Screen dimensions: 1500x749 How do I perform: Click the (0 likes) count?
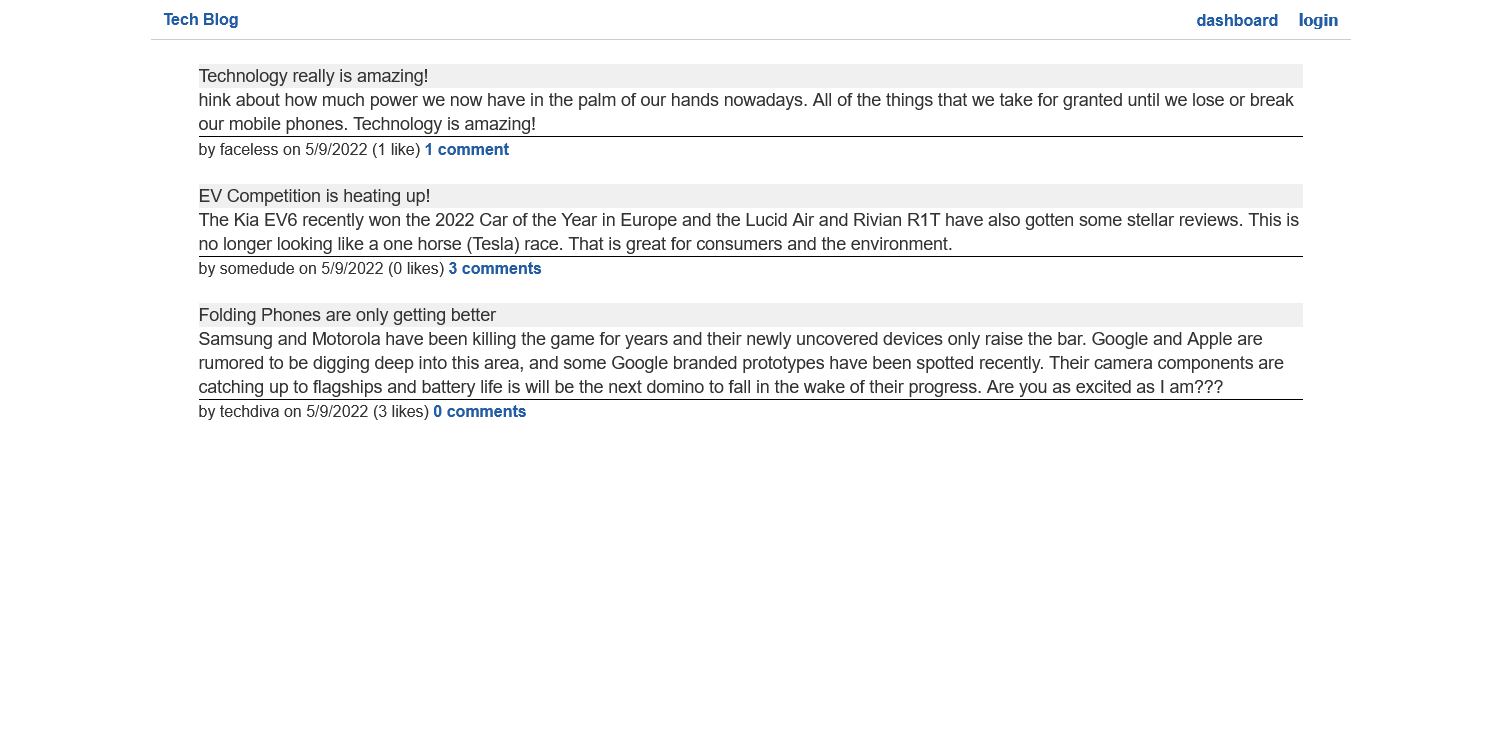click(416, 269)
